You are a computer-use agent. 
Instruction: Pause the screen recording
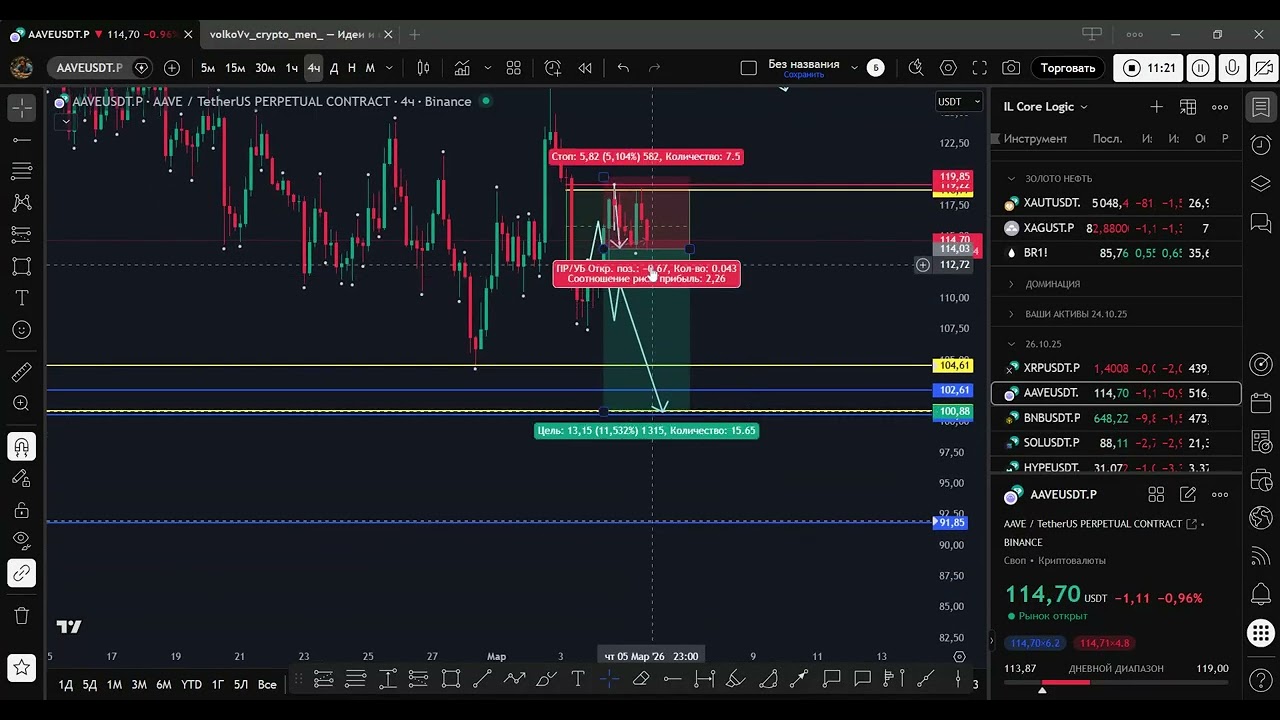click(x=1201, y=68)
